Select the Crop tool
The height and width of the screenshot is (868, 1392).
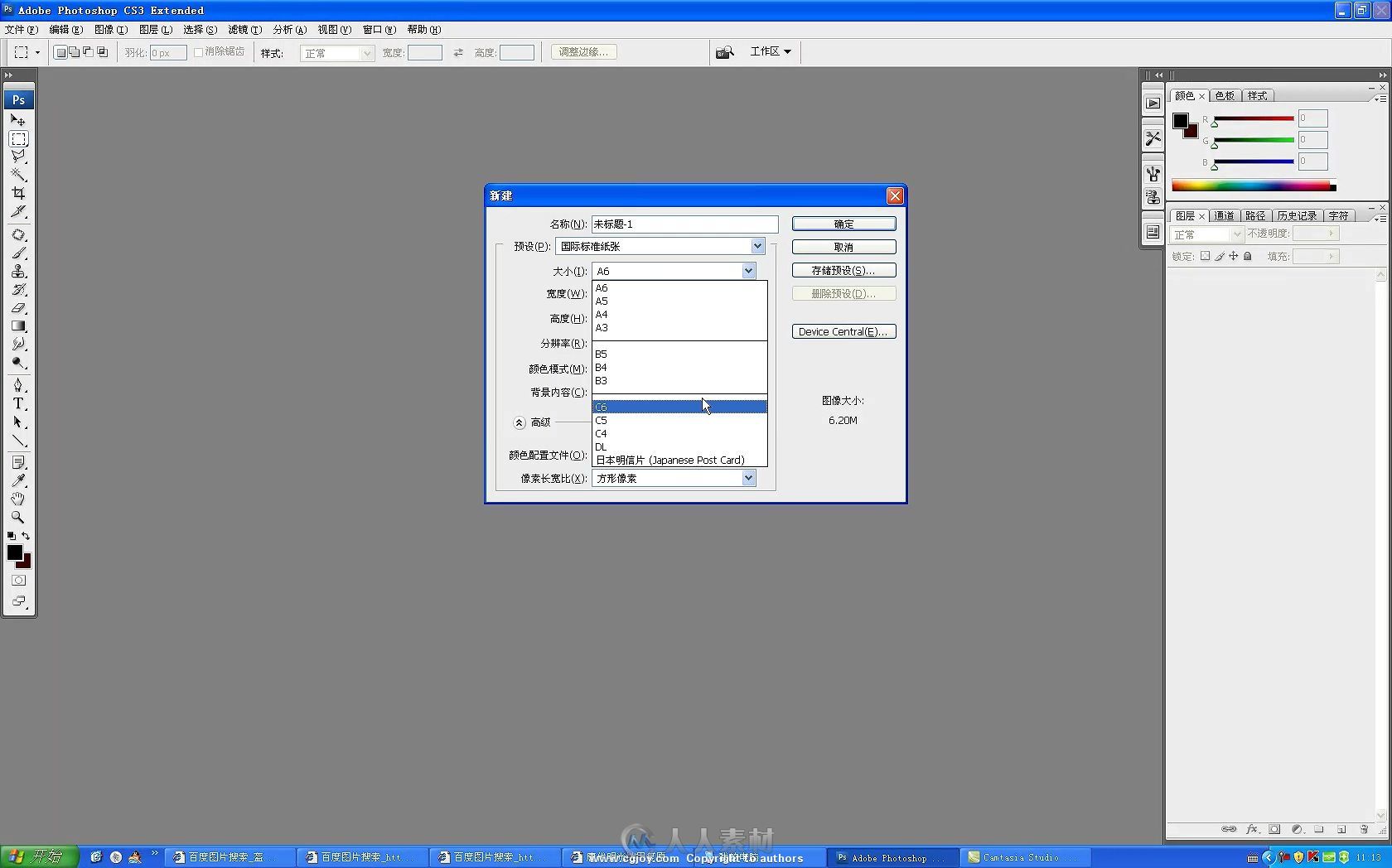pos(18,193)
